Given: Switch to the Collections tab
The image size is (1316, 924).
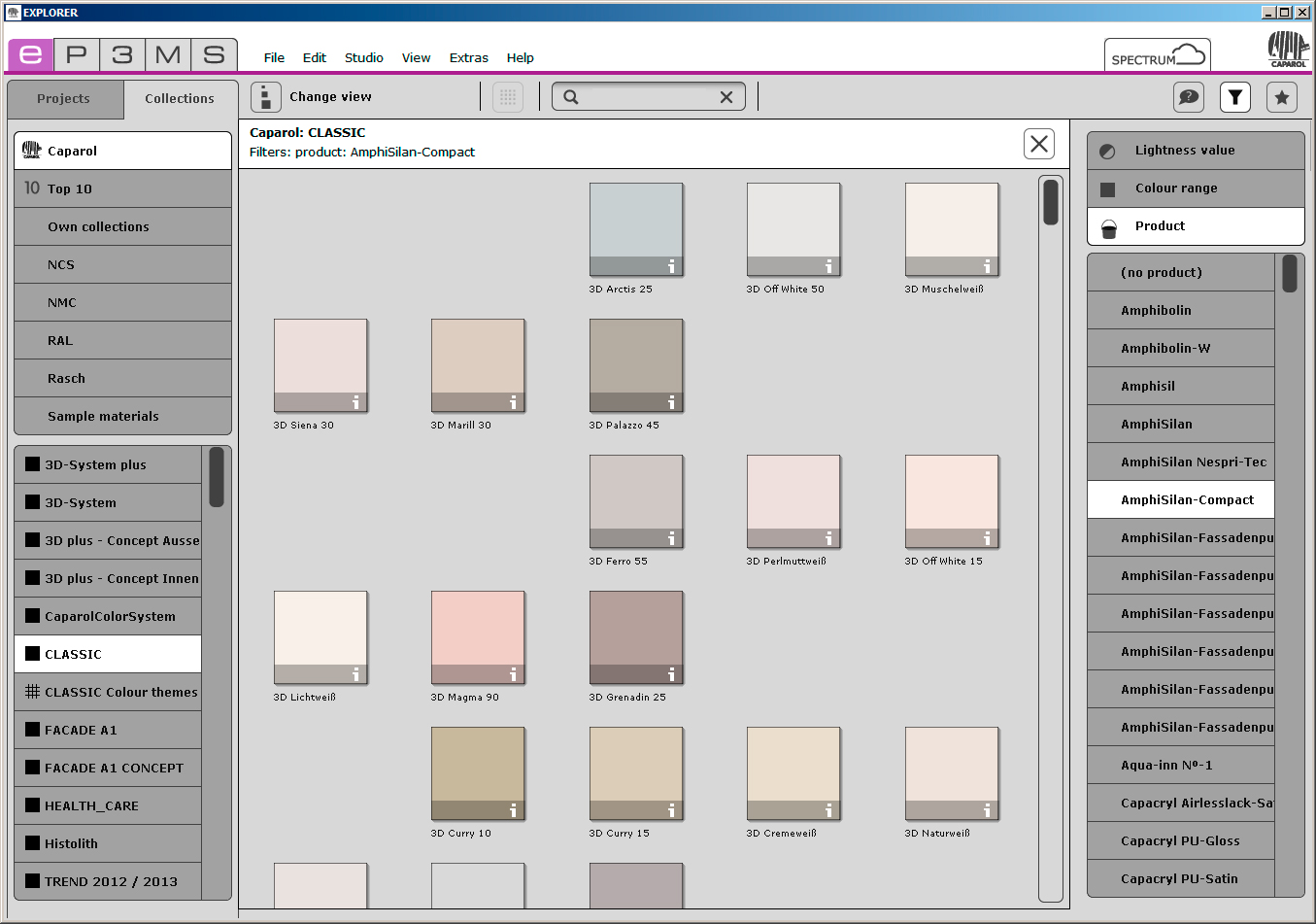Looking at the screenshot, I should point(180,99).
